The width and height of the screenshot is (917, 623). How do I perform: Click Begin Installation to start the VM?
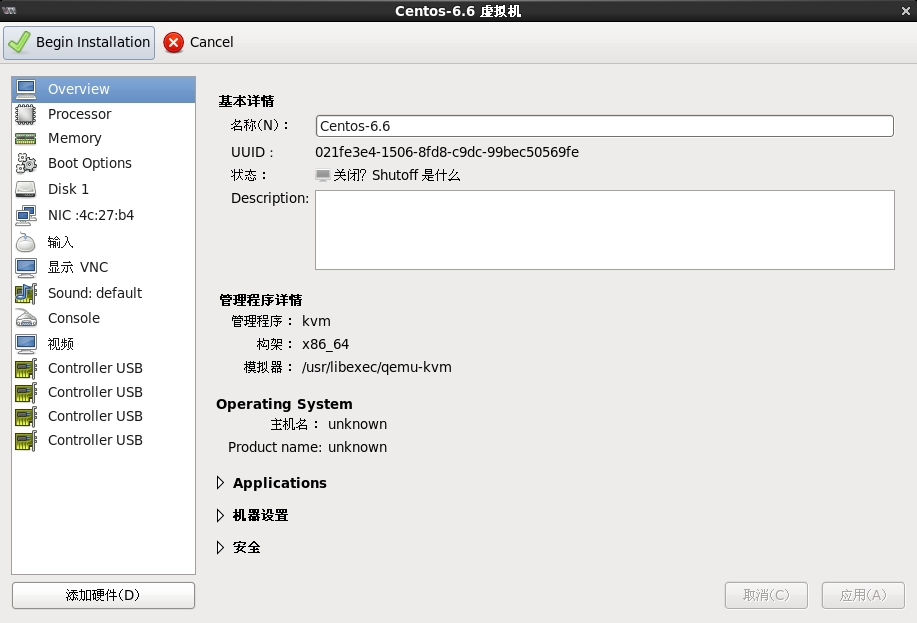[x=79, y=42]
